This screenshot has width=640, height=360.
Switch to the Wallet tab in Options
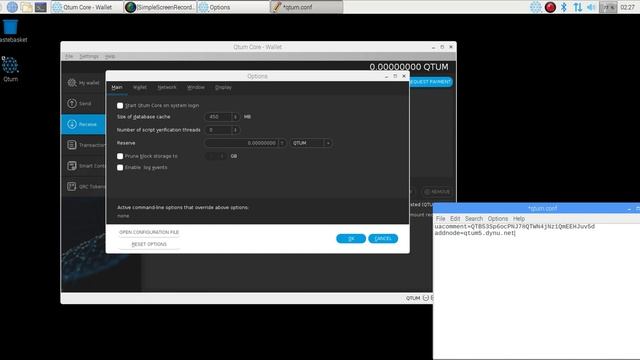point(140,87)
